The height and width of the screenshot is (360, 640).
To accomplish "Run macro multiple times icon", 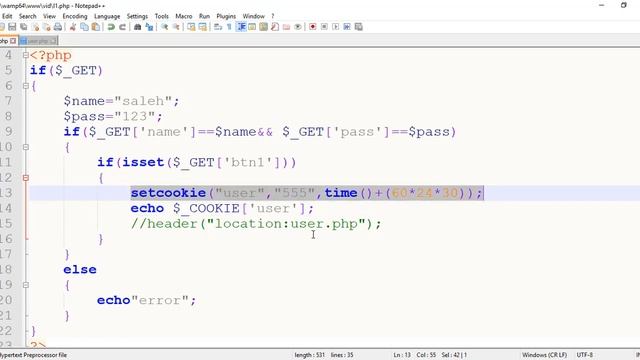I will (347, 27).
